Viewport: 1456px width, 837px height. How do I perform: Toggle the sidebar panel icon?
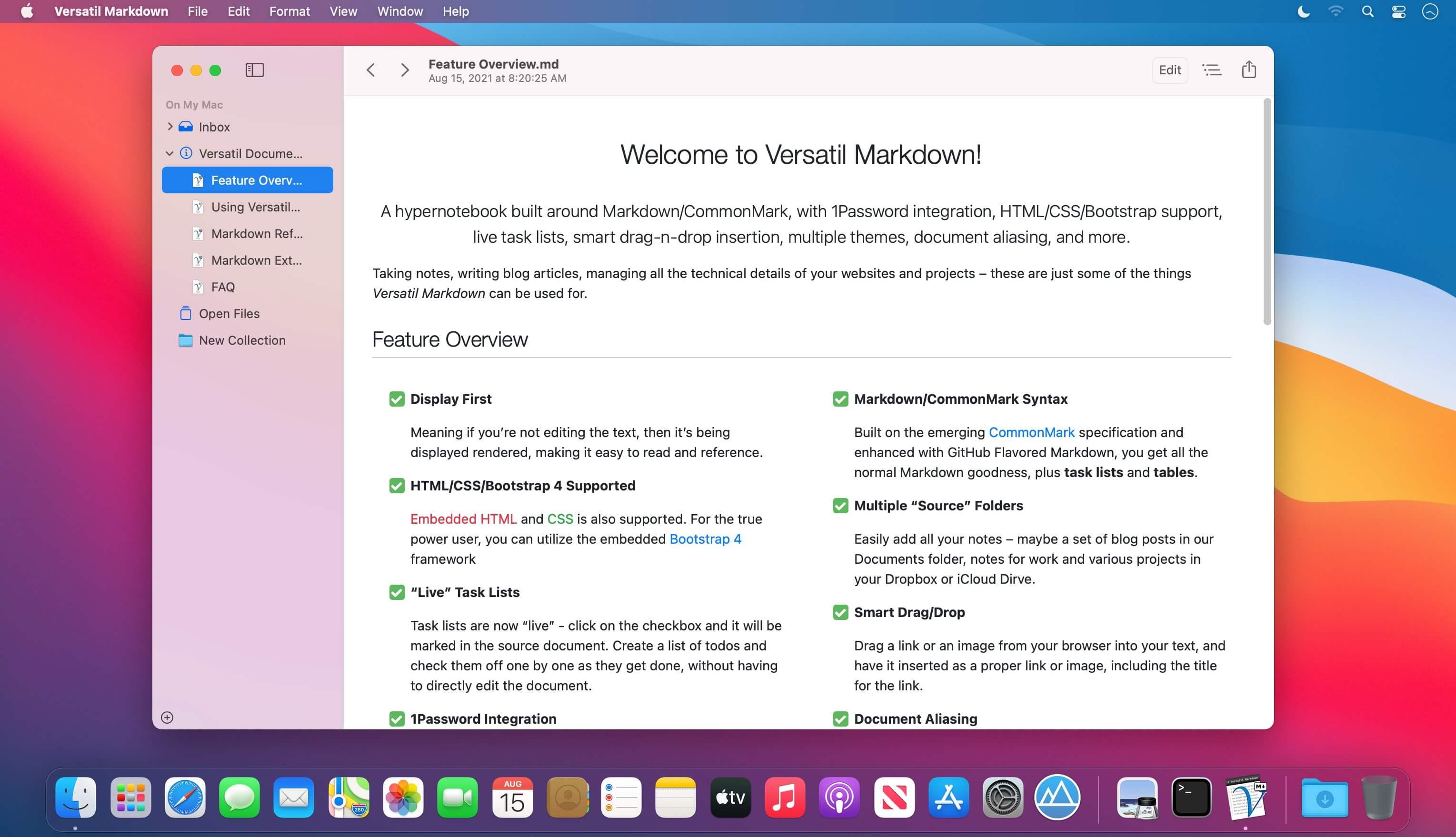[255, 70]
